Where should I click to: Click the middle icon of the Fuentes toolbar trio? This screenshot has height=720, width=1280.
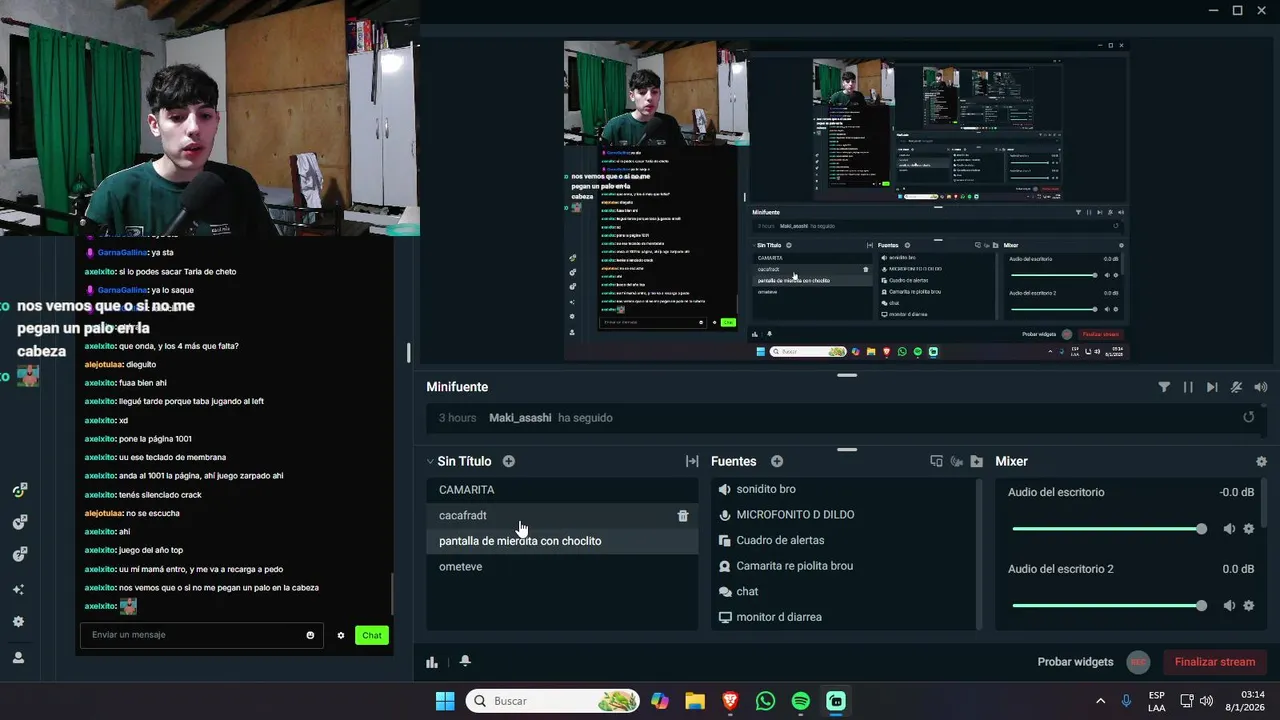pyautogui.click(x=956, y=461)
